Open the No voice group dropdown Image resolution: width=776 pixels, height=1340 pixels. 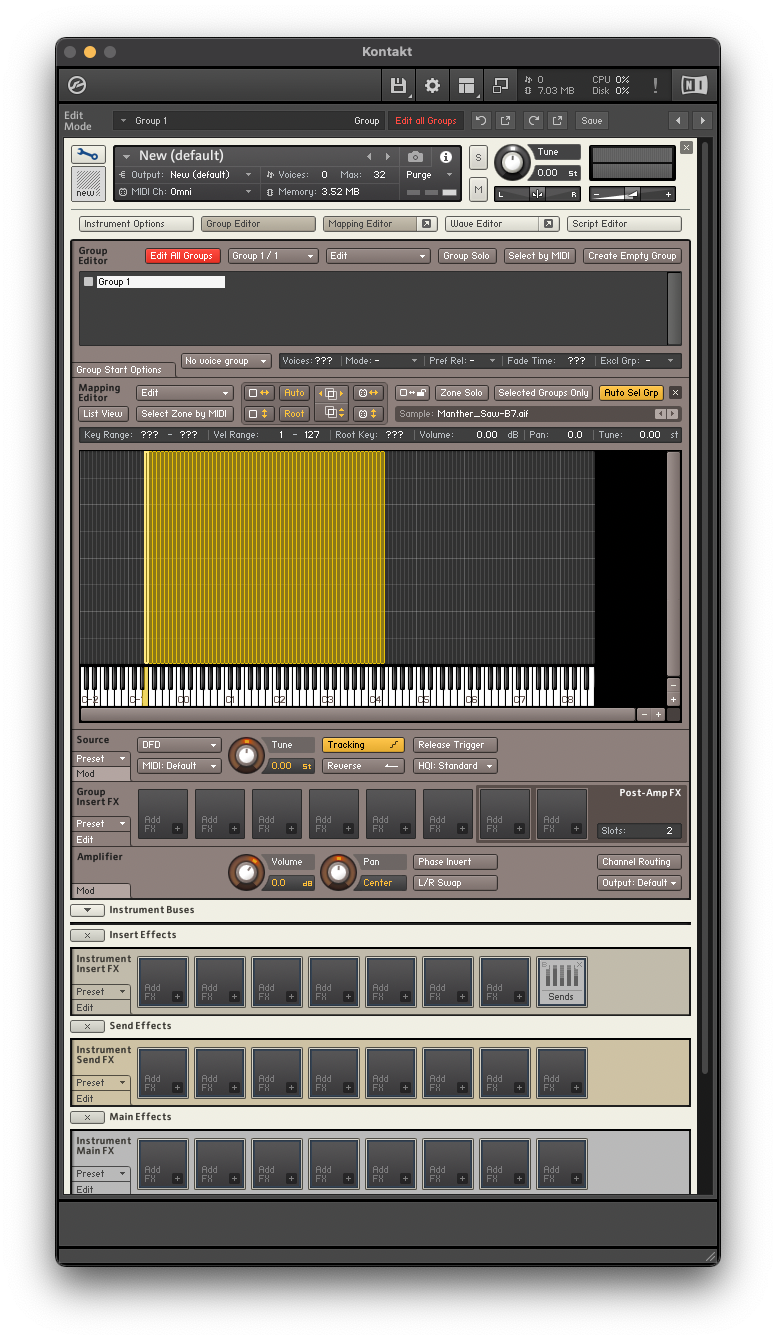coord(226,361)
